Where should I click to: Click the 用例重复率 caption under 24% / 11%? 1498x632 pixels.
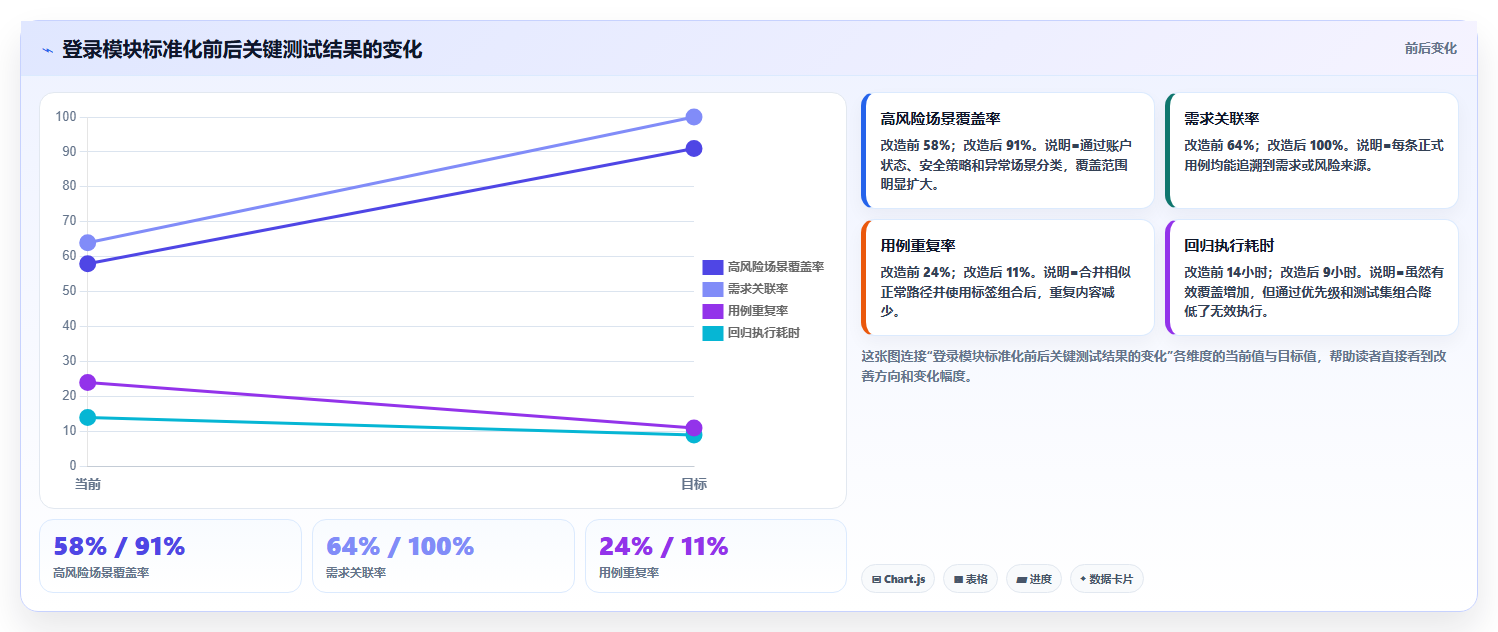(629, 573)
